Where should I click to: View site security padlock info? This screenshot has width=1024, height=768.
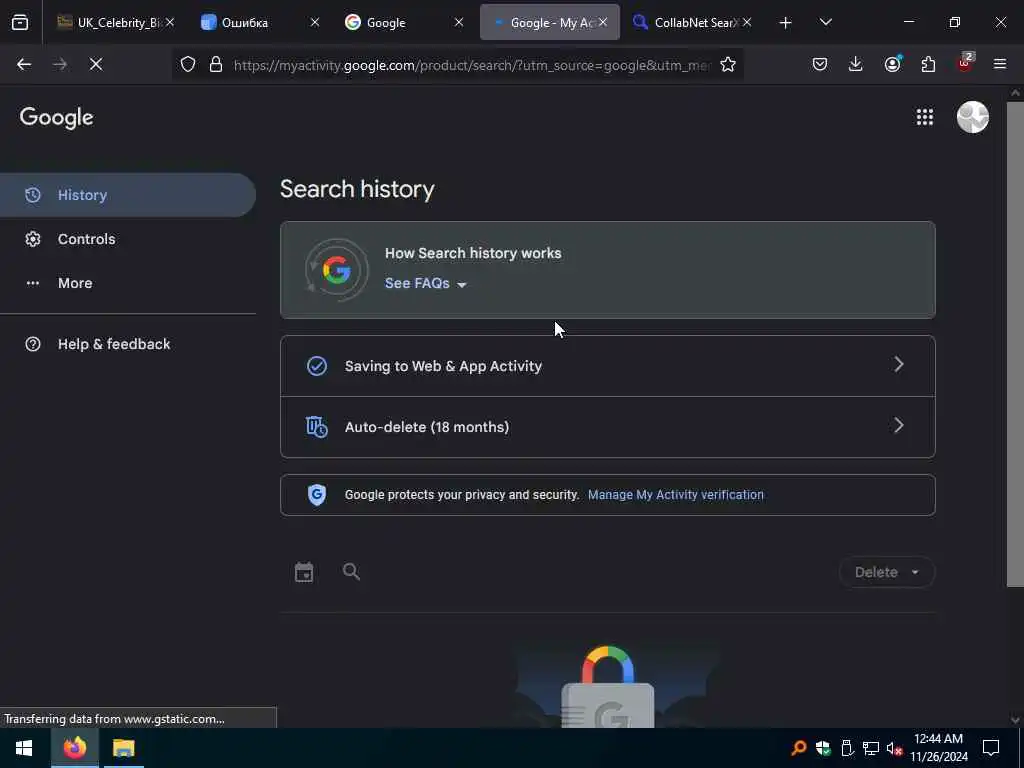point(216,64)
